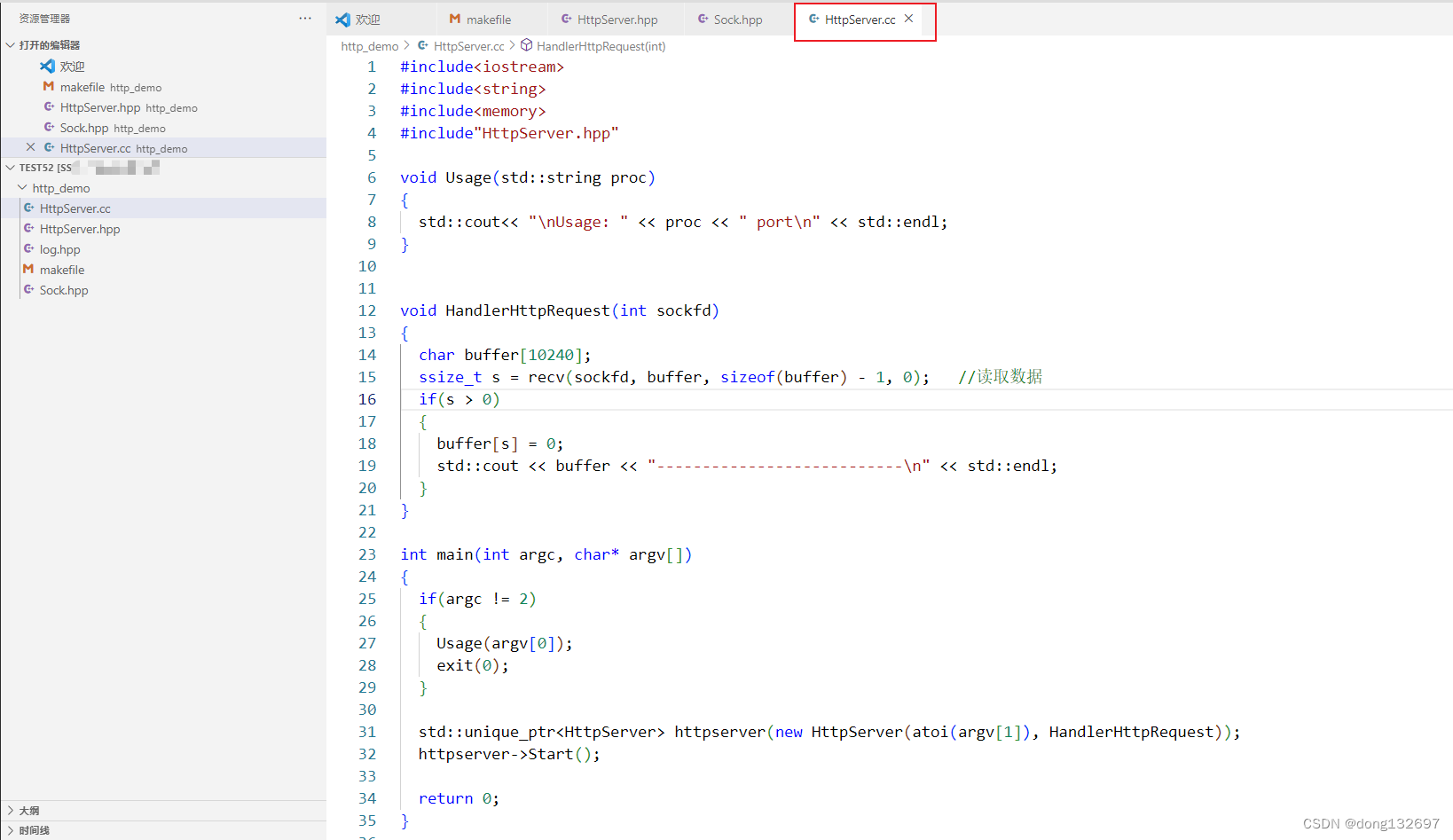Open HttpServer.cc in the http_demo folder
1453x840 pixels.
pyautogui.click(x=163, y=208)
